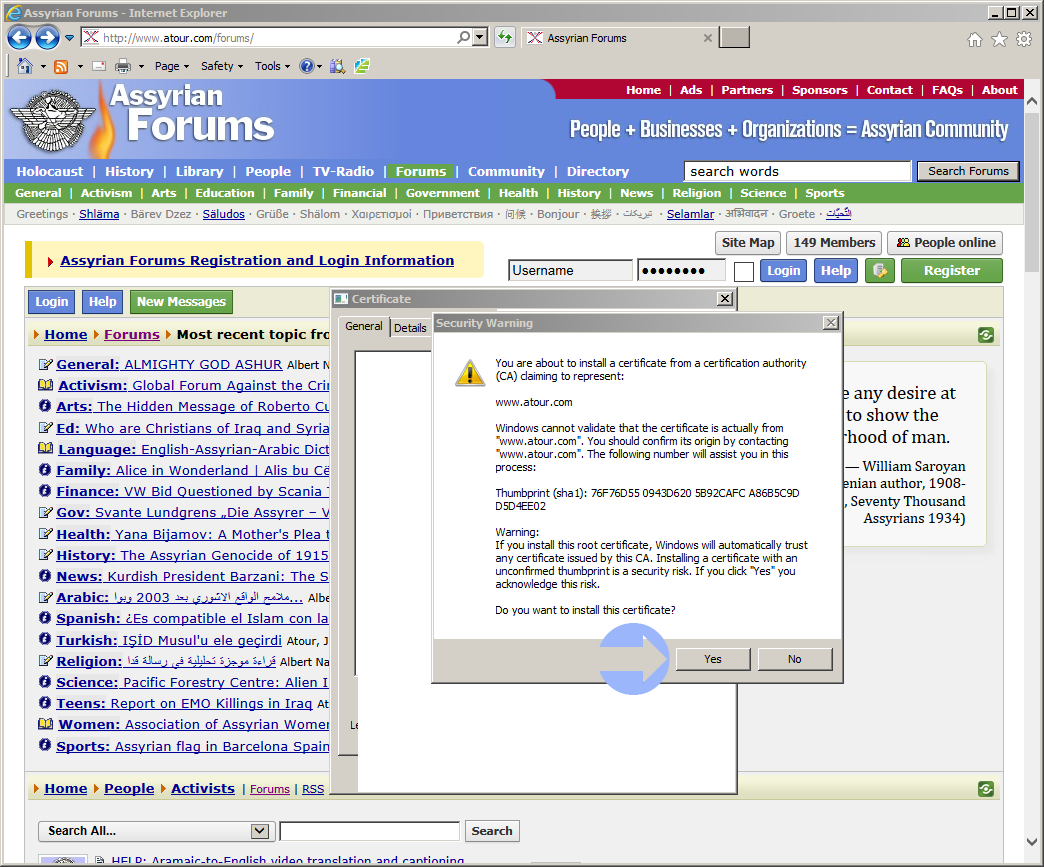Viewport: 1044px width, 867px height.
Task: Open the Library navigation item
Action: [199, 171]
